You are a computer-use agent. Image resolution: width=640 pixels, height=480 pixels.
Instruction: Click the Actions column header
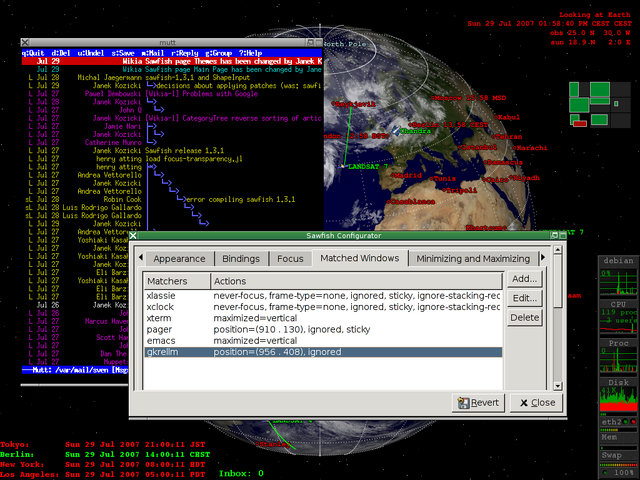356,281
